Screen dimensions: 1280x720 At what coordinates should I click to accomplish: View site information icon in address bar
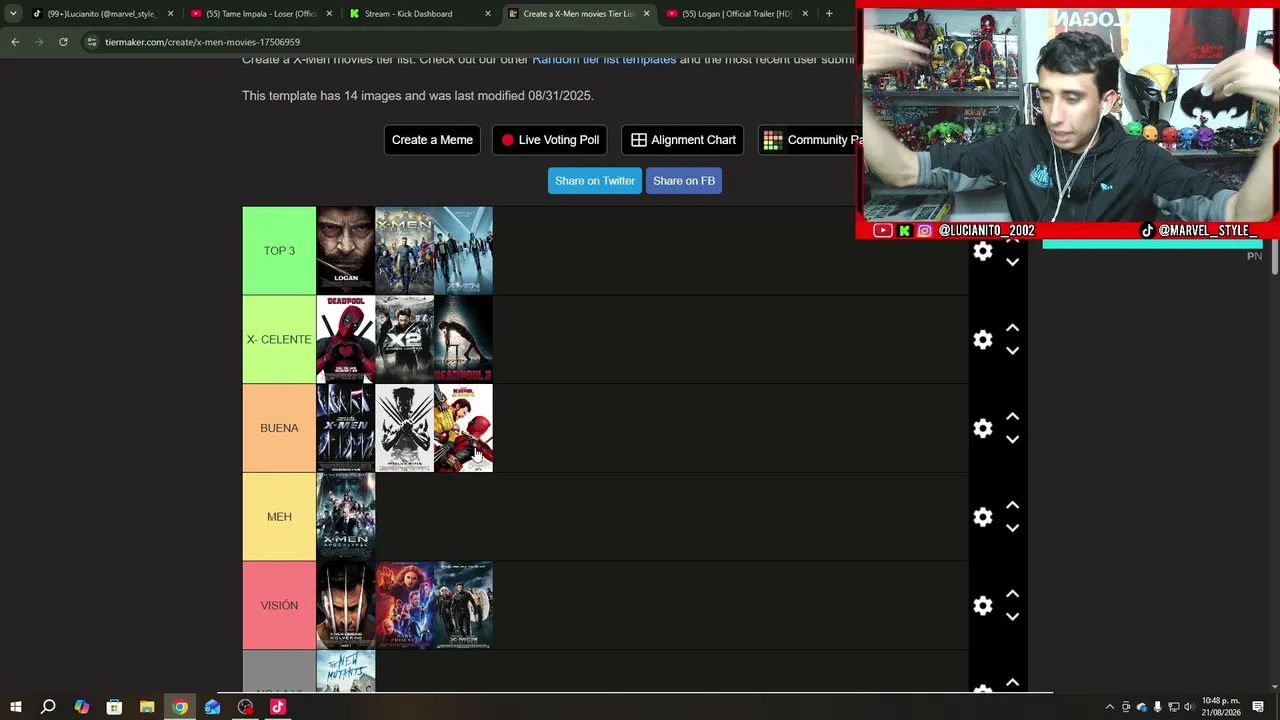(x=91, y=42)
